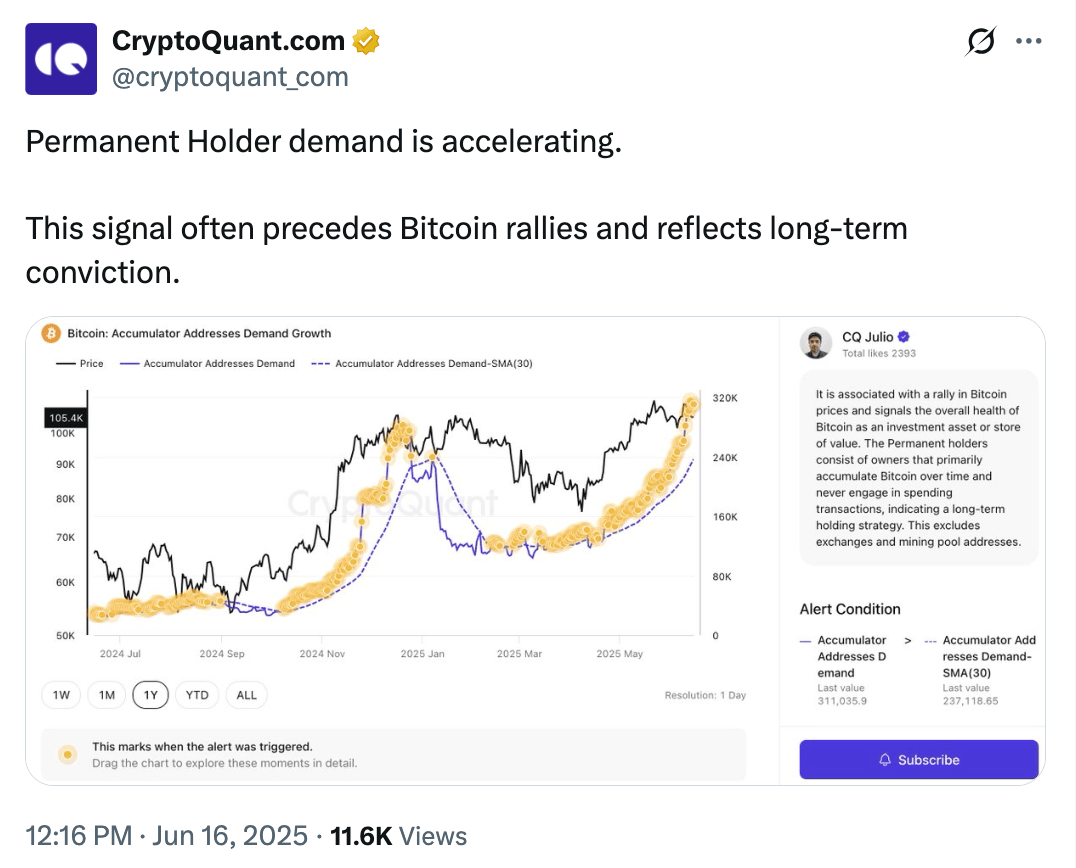This screenshot has height=868, width=1076.
Task: Switch chart to ALL range
Action: 246,695
